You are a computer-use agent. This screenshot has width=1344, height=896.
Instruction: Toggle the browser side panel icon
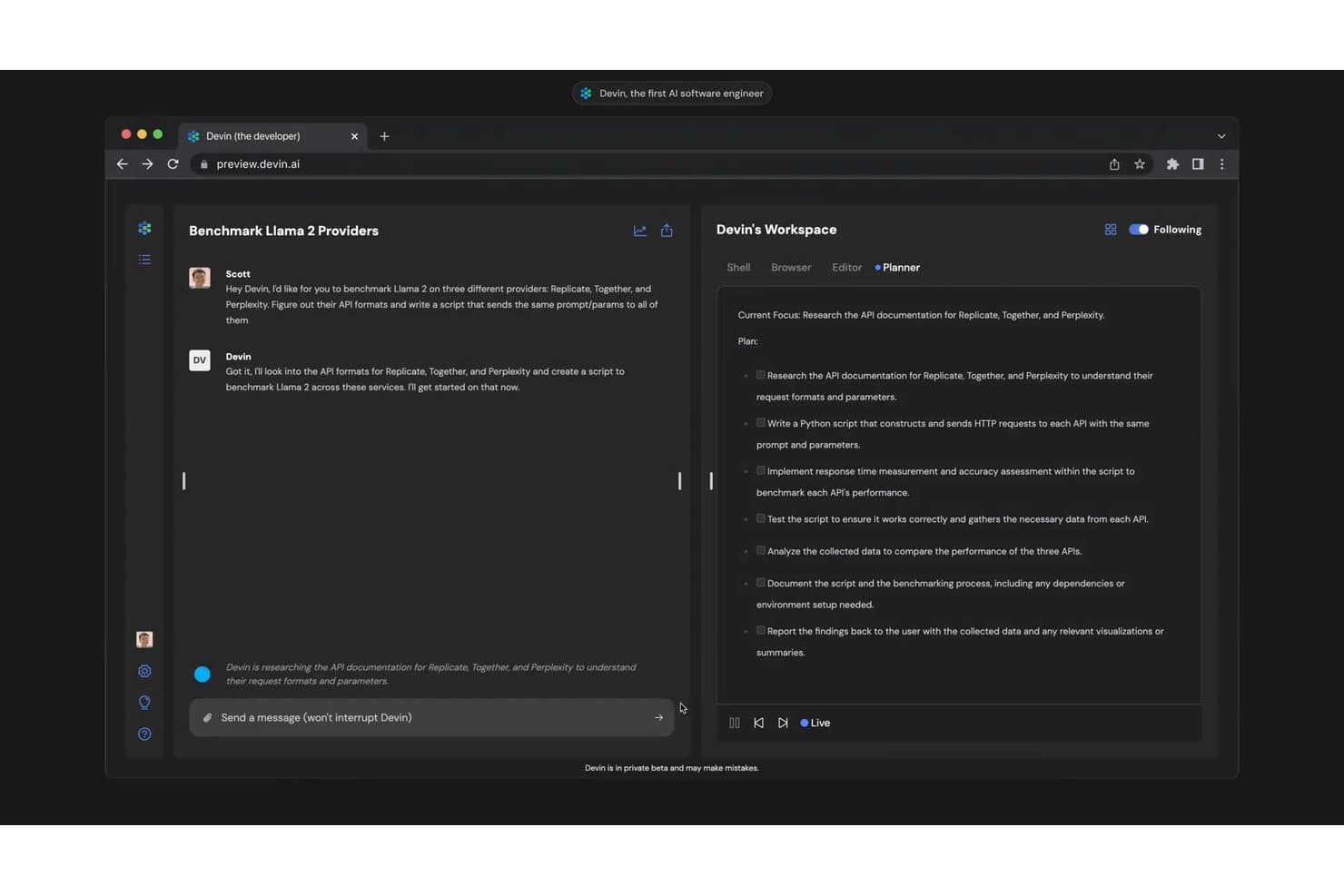(x=1198, y=164)
